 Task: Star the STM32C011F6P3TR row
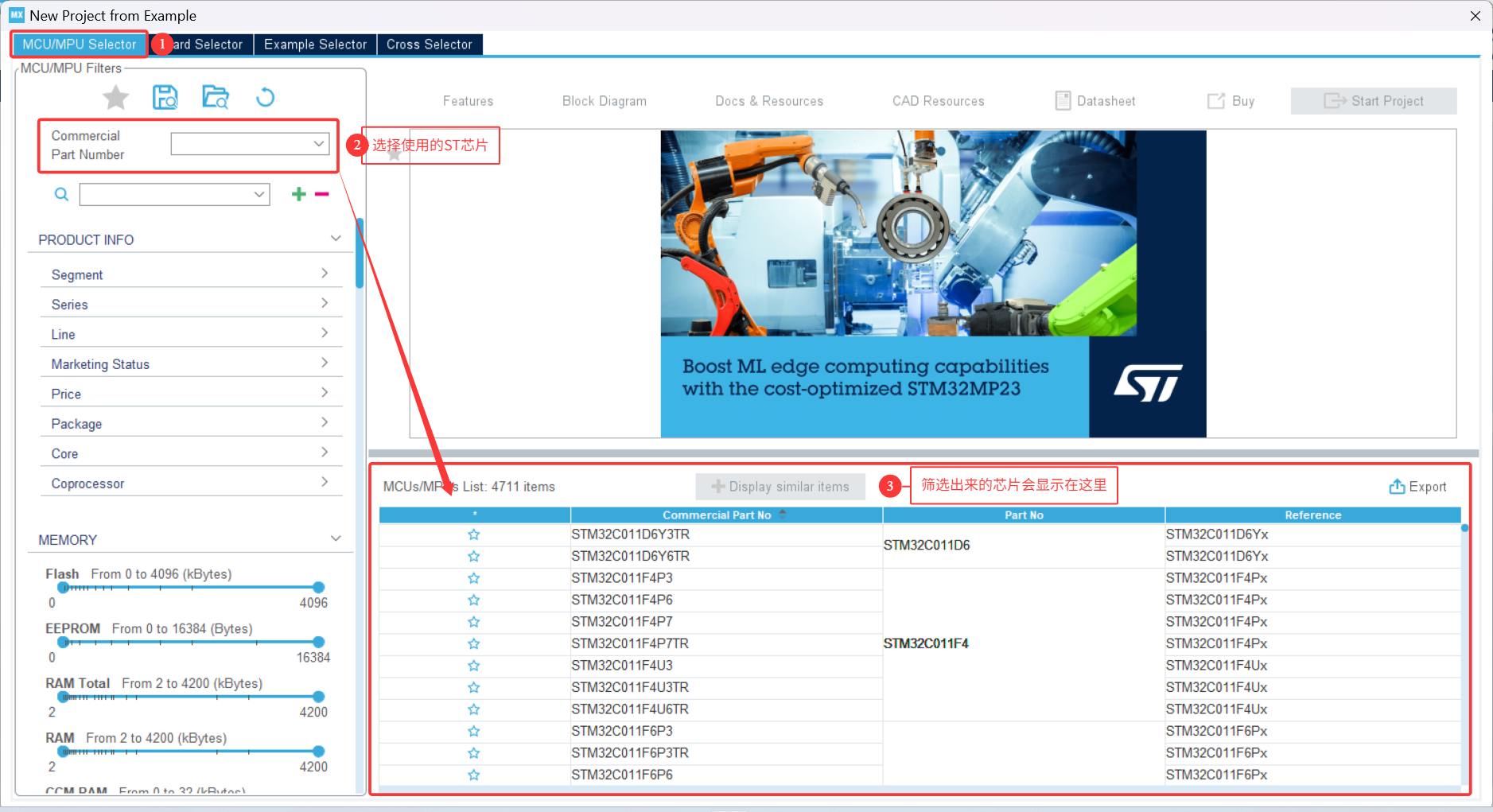(x=474, y=753)
